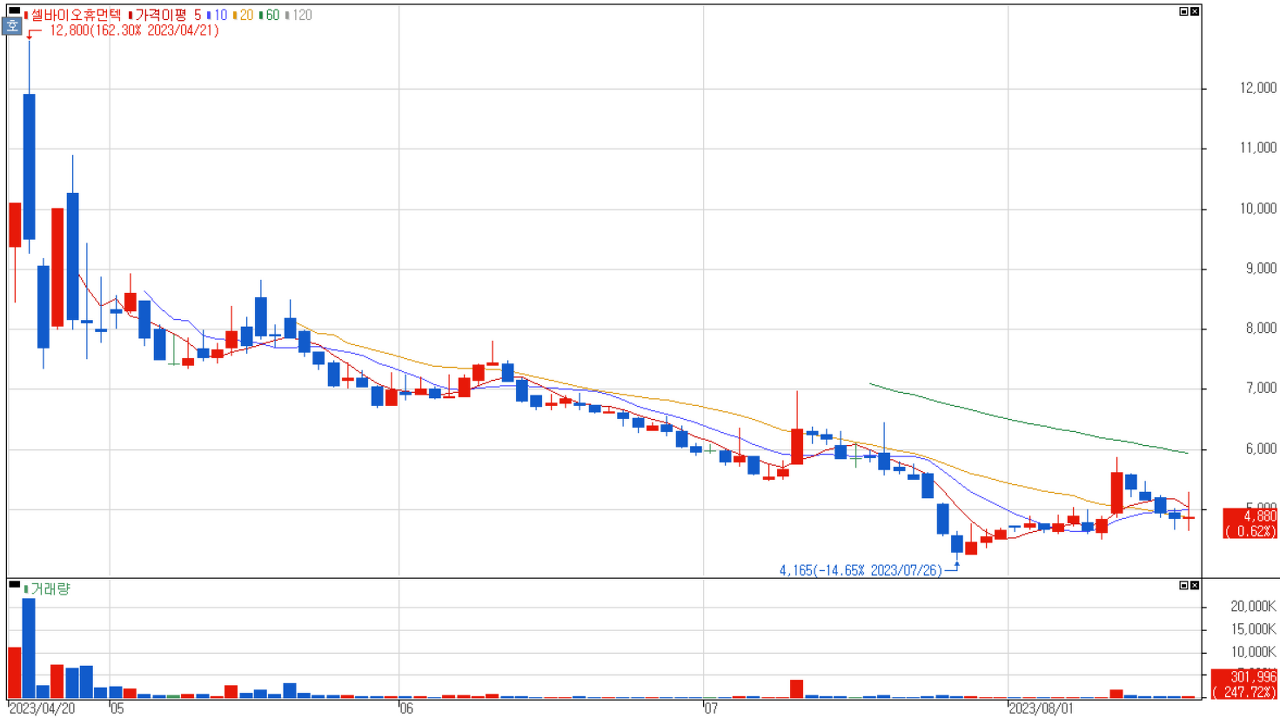Click the red 5-day average legend

[x=198, y=15]
